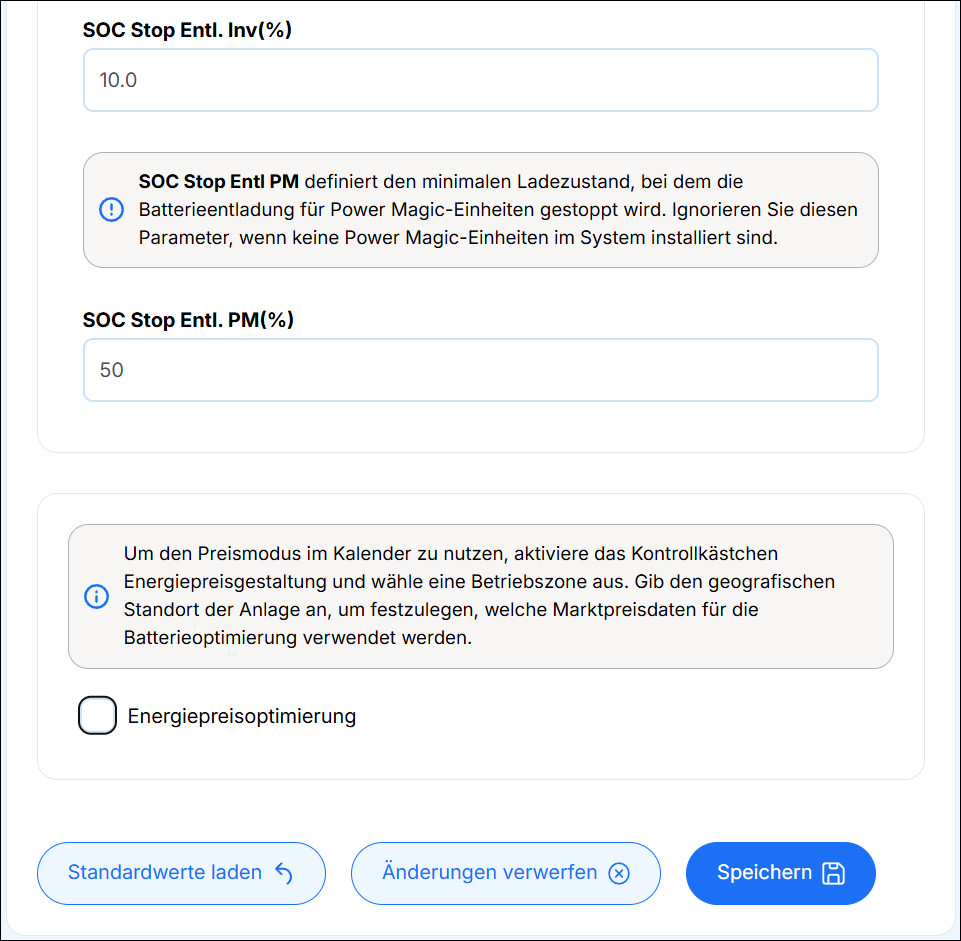Click the floppy disk icon in Speichern

(x=833, y=873)
